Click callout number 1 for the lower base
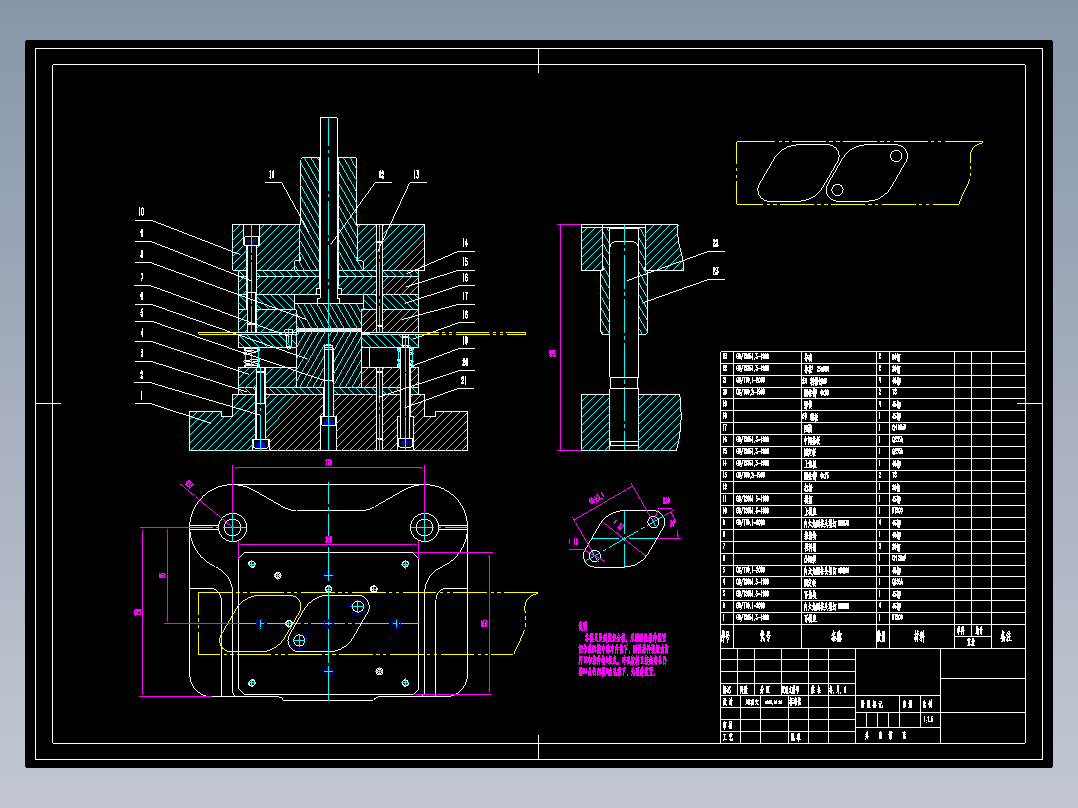 (x=142, y=395)
